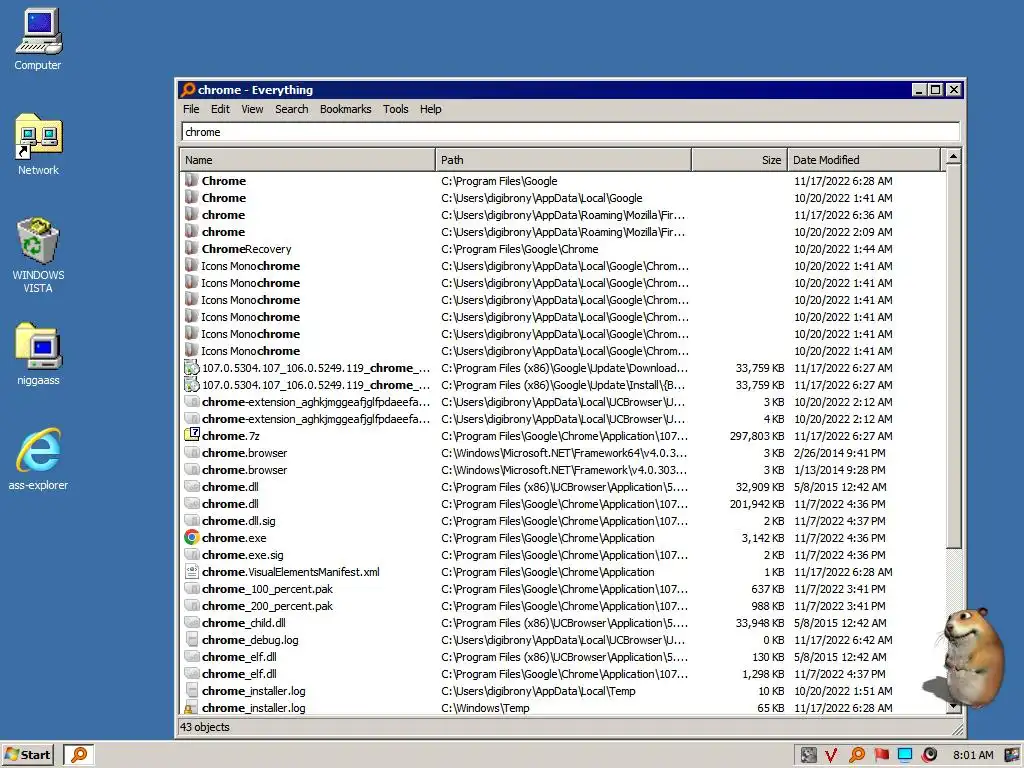Viewport: 1024px width, 768px height.
Task: Click the chrome_child.dll file icon
Action: (x=191, y=622)
